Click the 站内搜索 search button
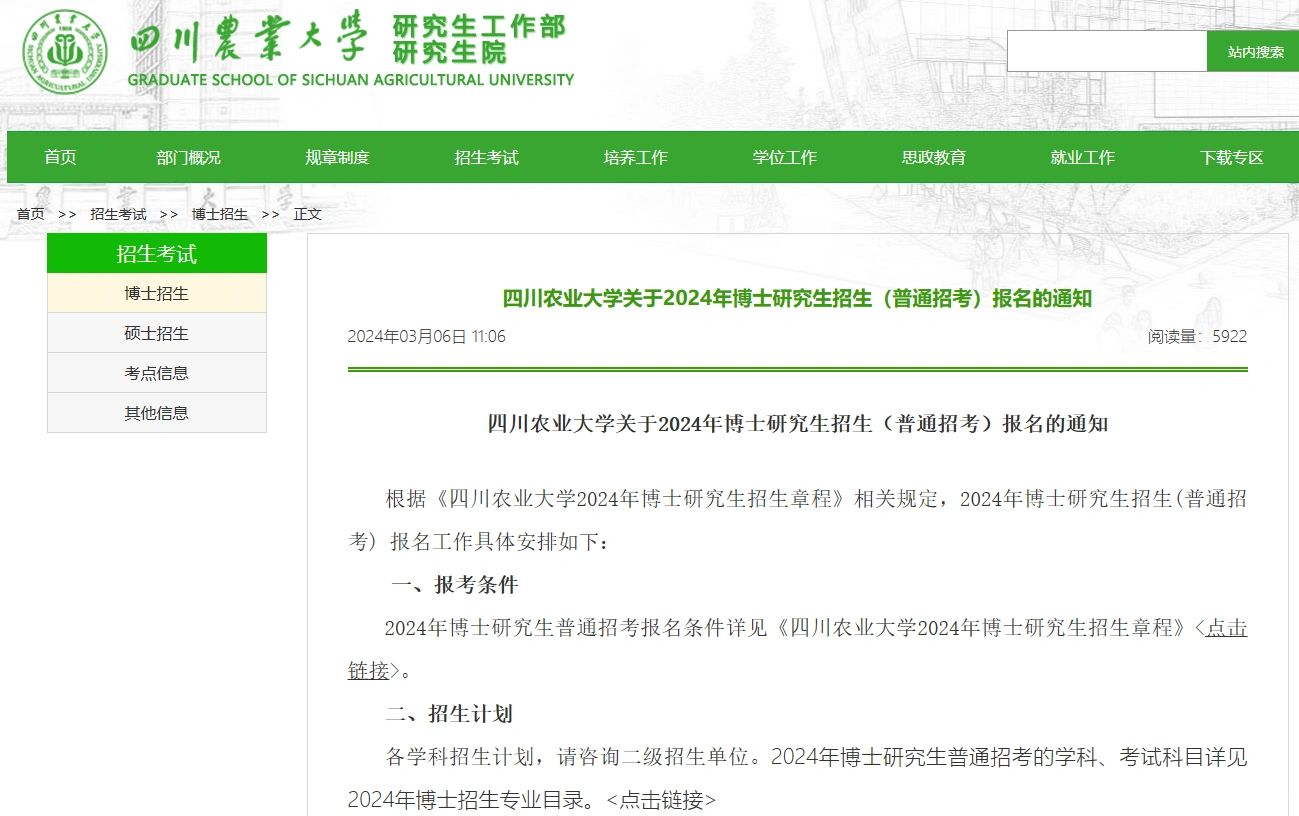 click(x=1255, y=51)
